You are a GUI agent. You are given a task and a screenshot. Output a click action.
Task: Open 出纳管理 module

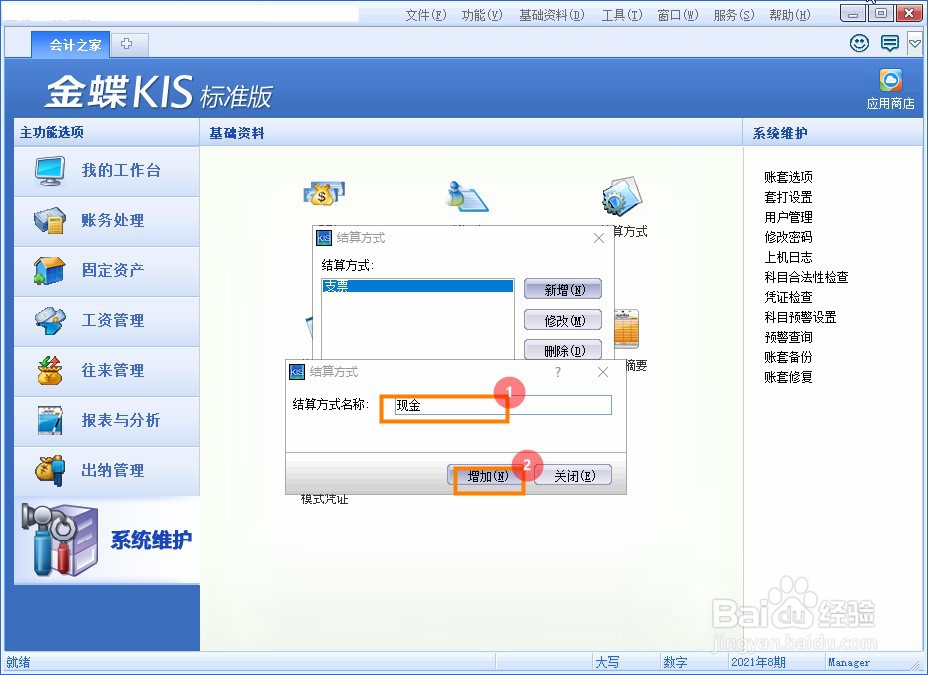click(107, 471)
